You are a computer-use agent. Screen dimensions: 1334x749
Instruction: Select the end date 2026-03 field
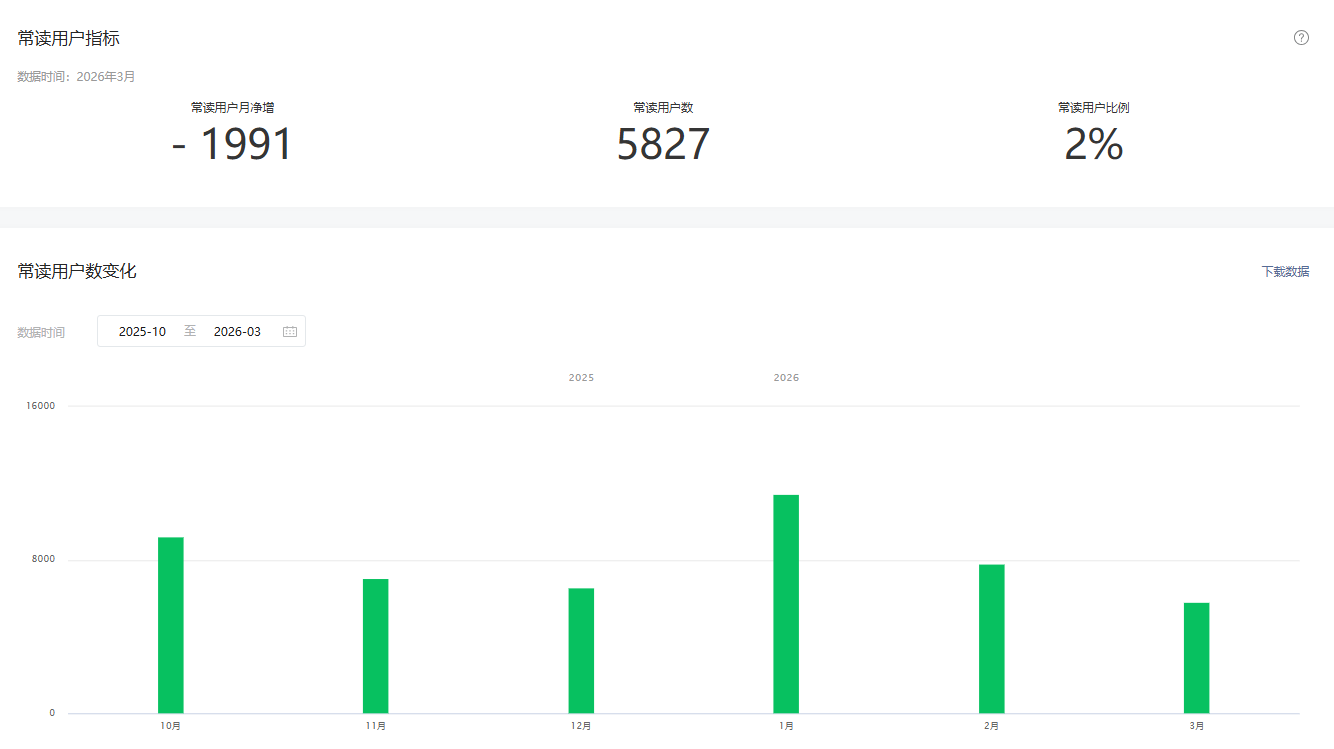click(237, 332)
